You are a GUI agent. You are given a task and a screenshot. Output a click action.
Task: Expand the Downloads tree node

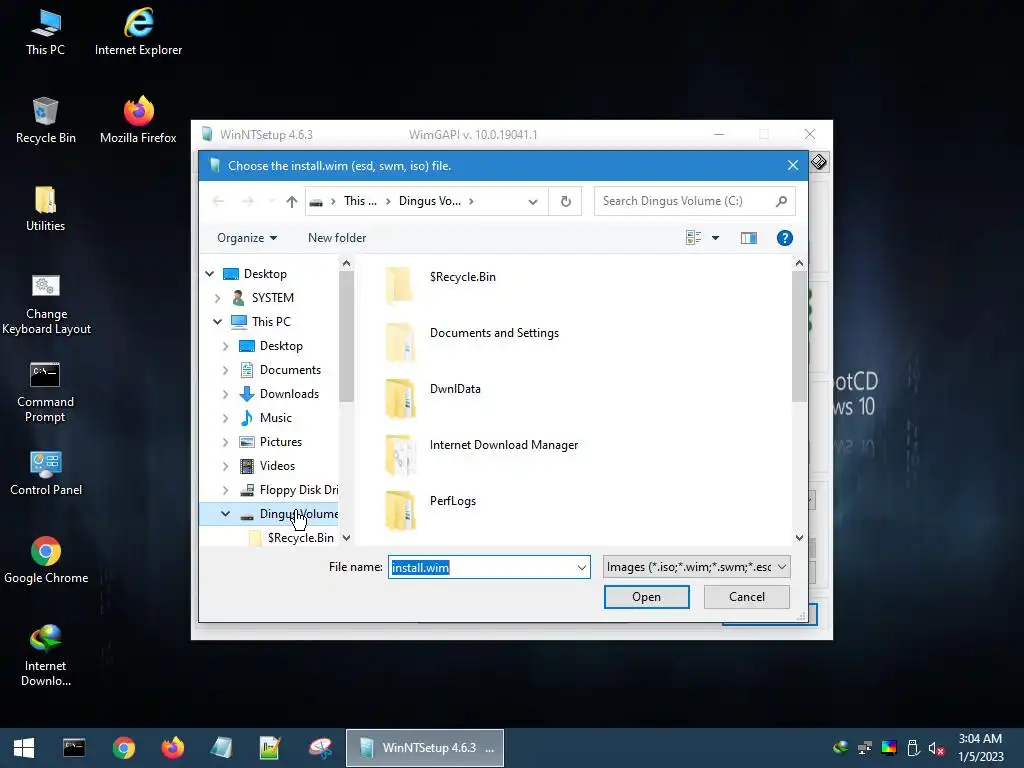[x=225, y=394]
